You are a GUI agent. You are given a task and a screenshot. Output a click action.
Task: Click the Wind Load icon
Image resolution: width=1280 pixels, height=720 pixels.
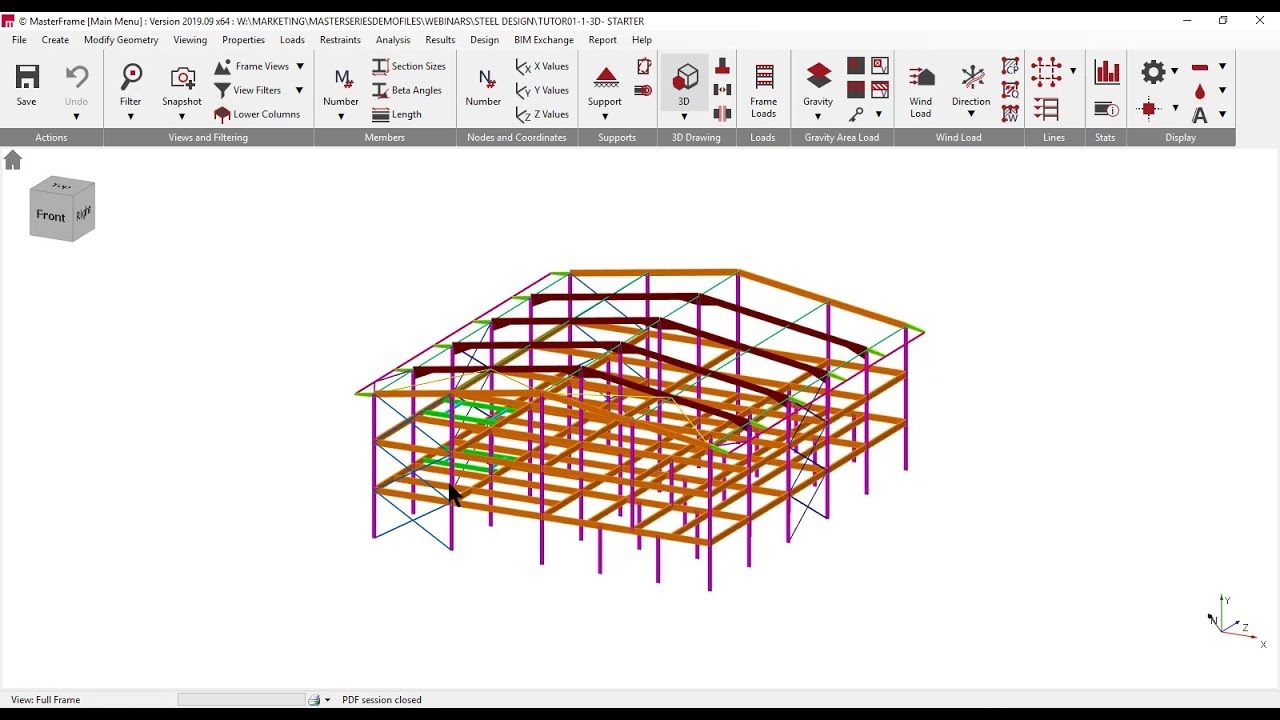tap(921, 77)
